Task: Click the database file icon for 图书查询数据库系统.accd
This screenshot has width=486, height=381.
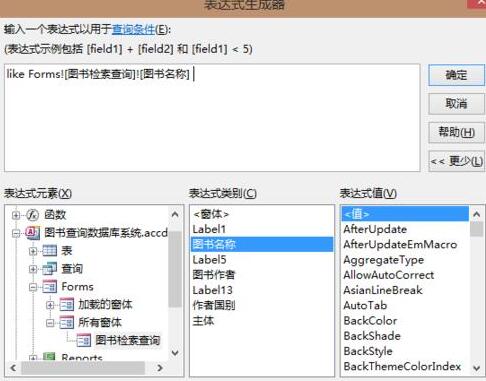Action: pyautogui.click(x=33, y=232)
